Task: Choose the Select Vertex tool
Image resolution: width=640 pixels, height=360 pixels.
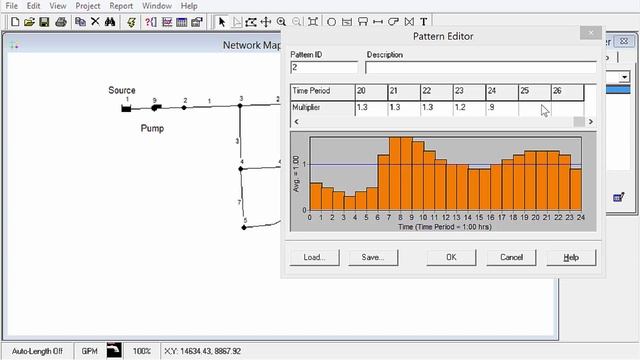Action: [x=237, y=22]
